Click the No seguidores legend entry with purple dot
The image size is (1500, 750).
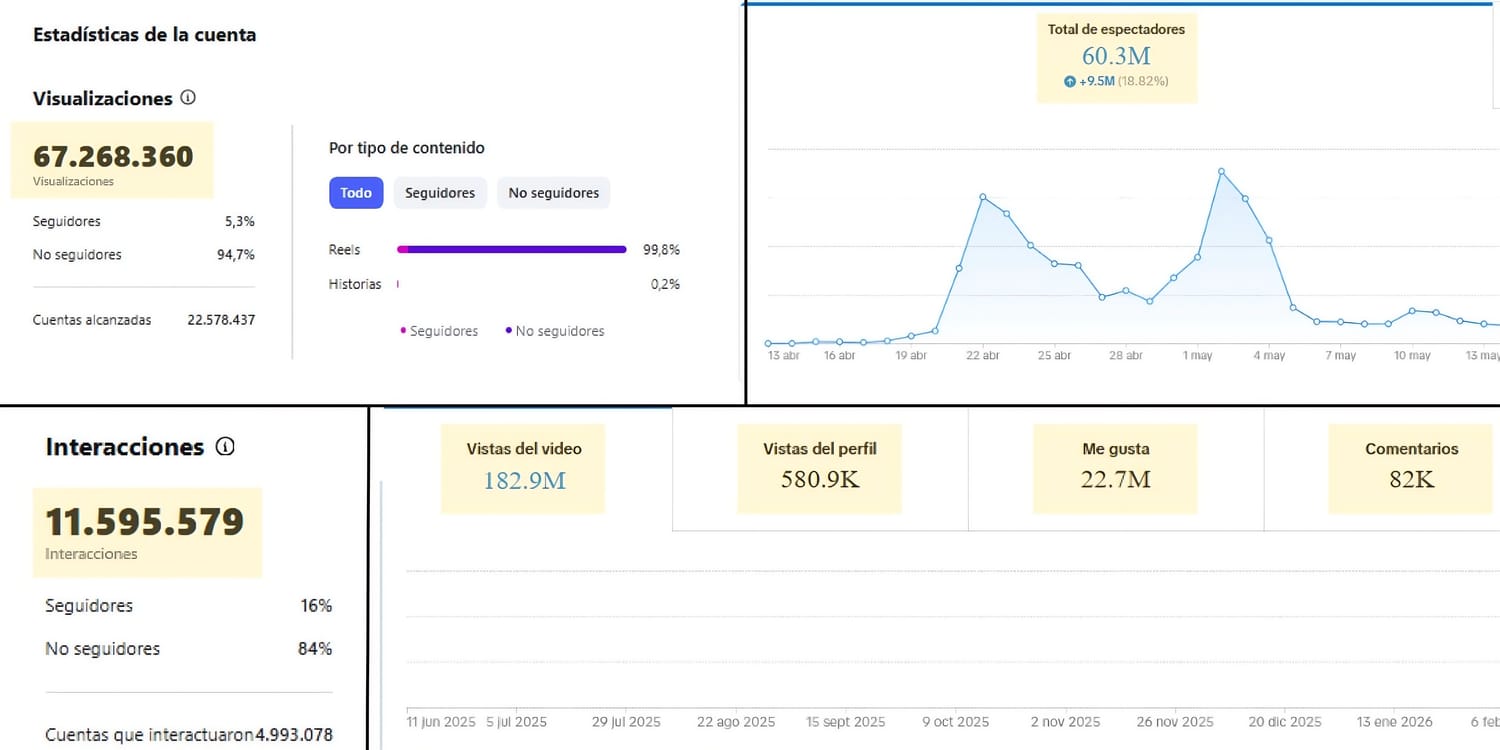[x=555, y=331]
